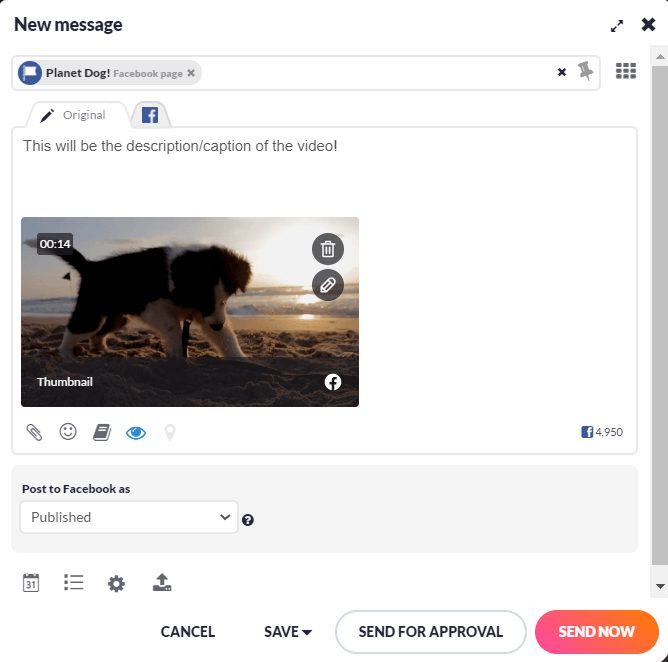Open the content library book icon

tap(102, 432)
